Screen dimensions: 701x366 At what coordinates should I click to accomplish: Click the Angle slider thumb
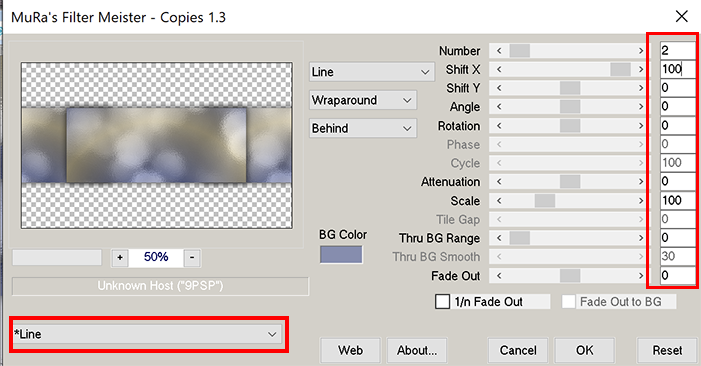tap(570, 107)
